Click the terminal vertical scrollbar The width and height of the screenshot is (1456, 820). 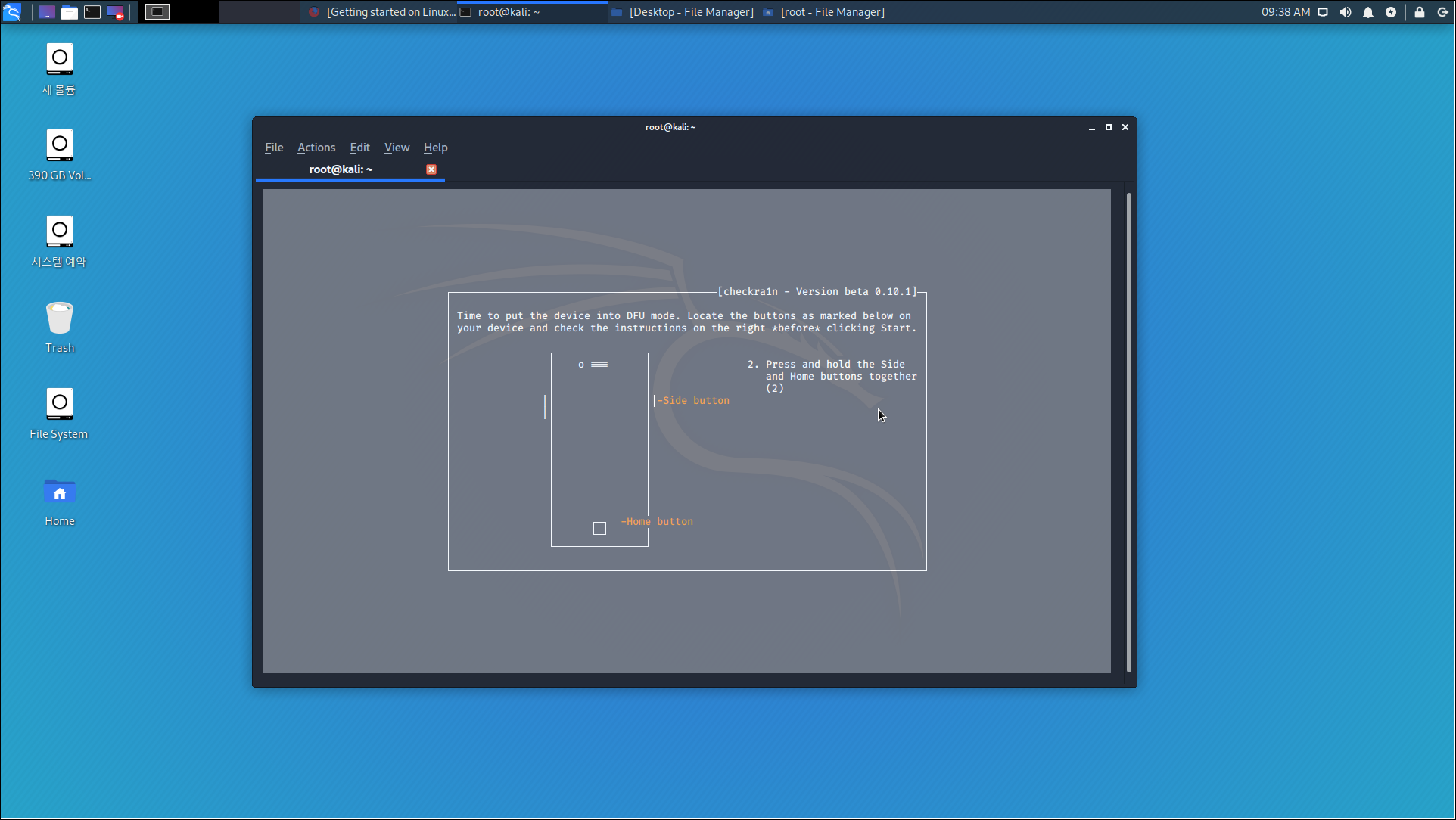(1128, 431)
